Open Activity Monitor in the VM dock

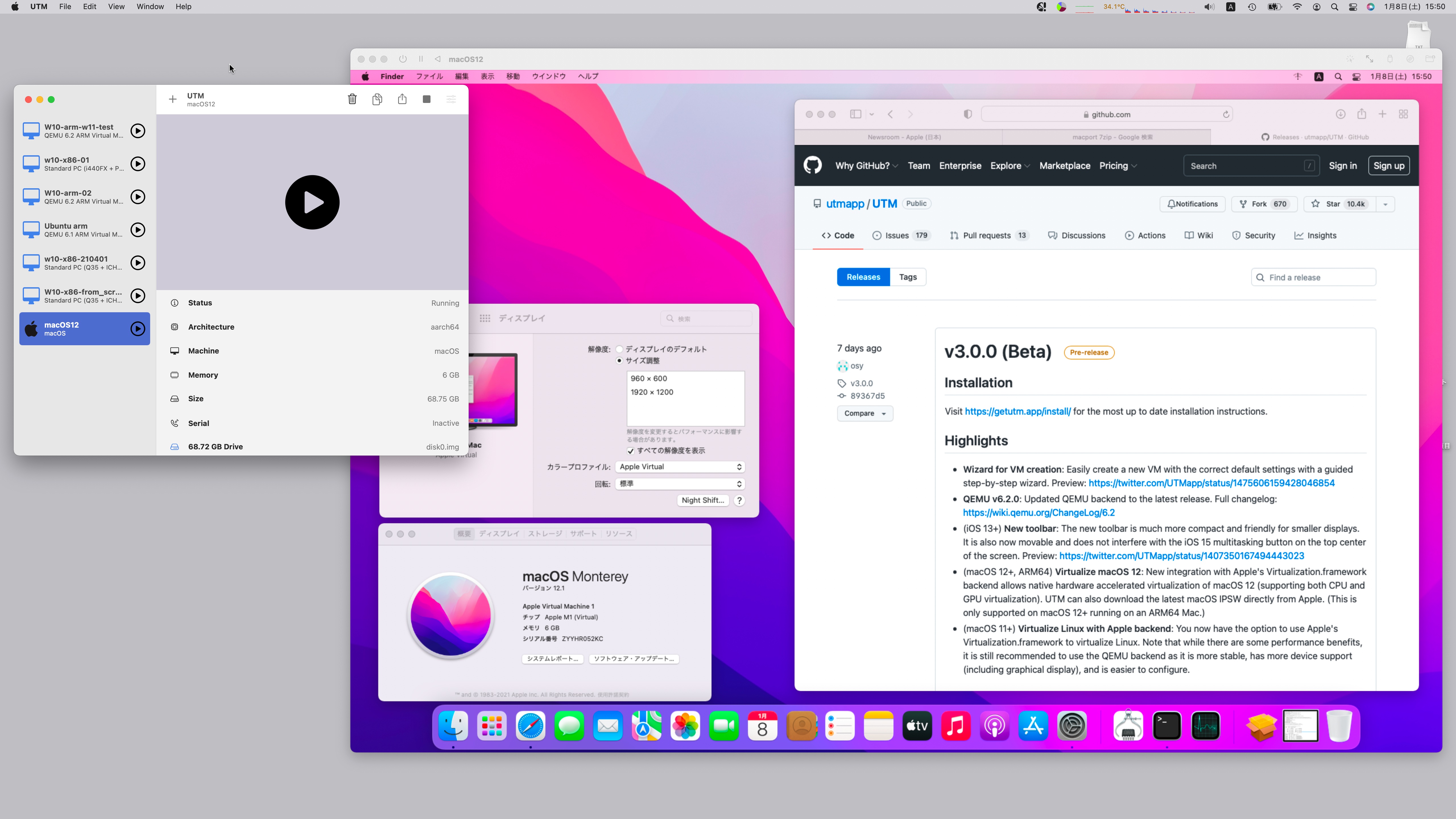coord(1205,725)
